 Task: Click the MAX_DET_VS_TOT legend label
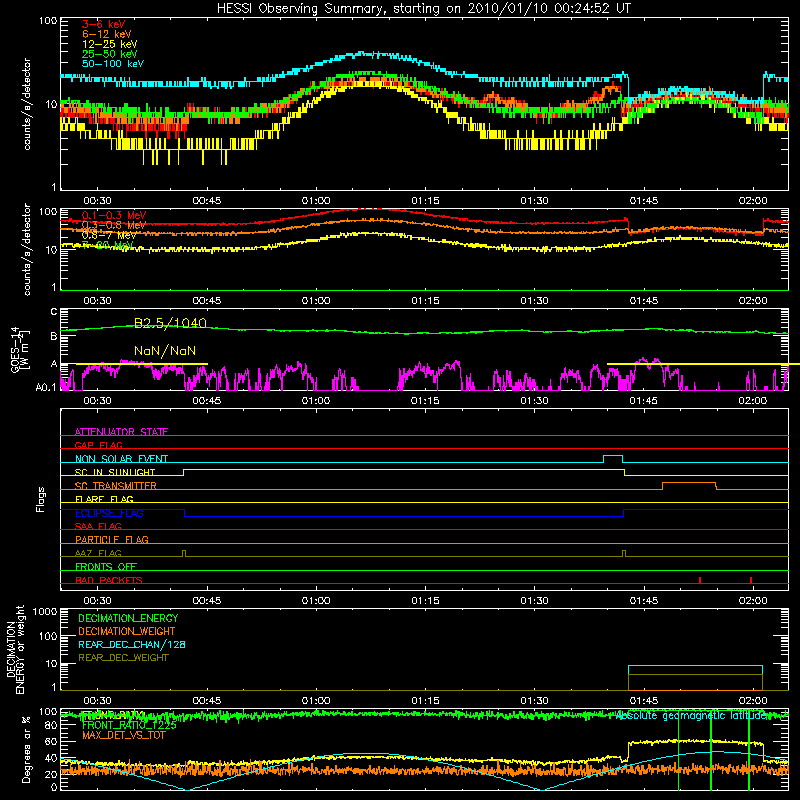(x=124, y=735)
